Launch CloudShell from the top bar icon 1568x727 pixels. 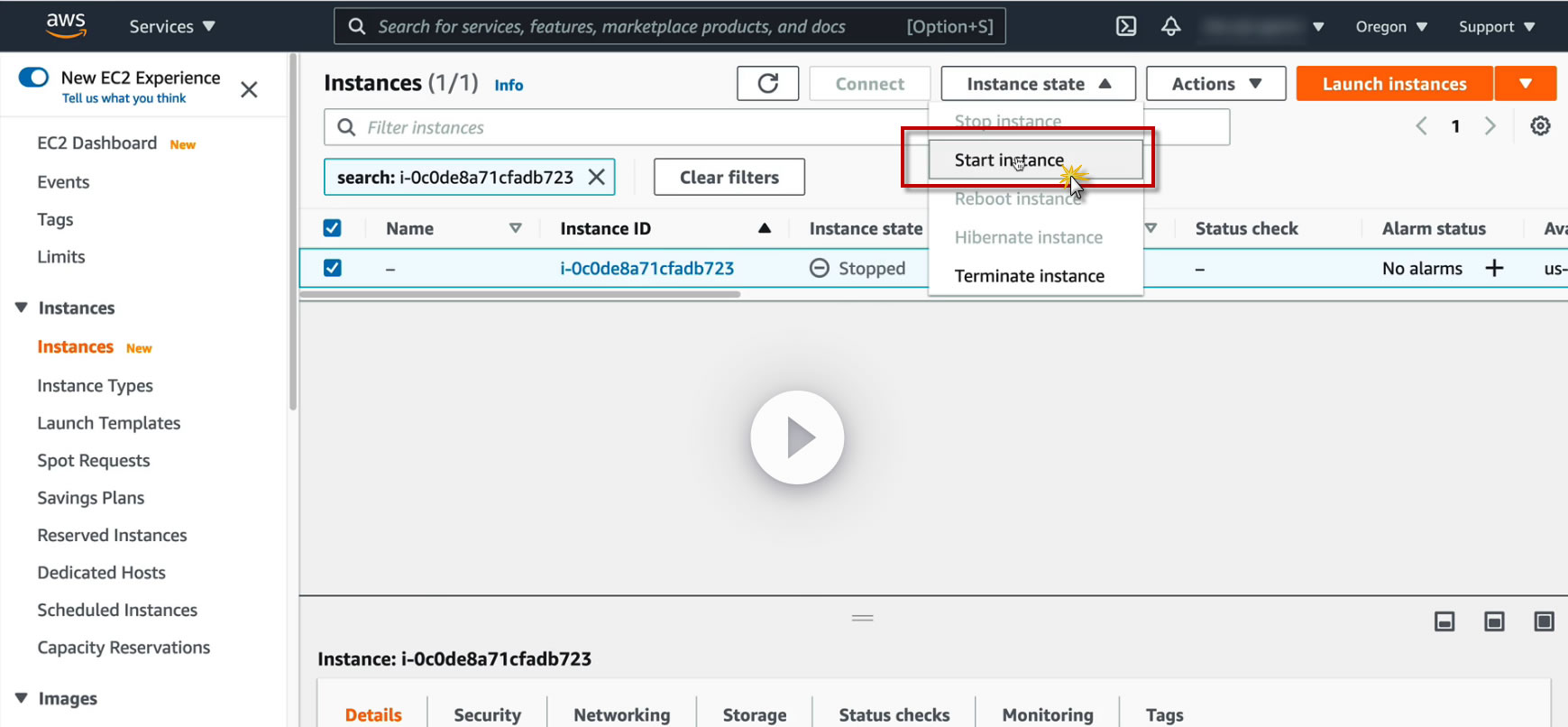tap(1126, 26)
